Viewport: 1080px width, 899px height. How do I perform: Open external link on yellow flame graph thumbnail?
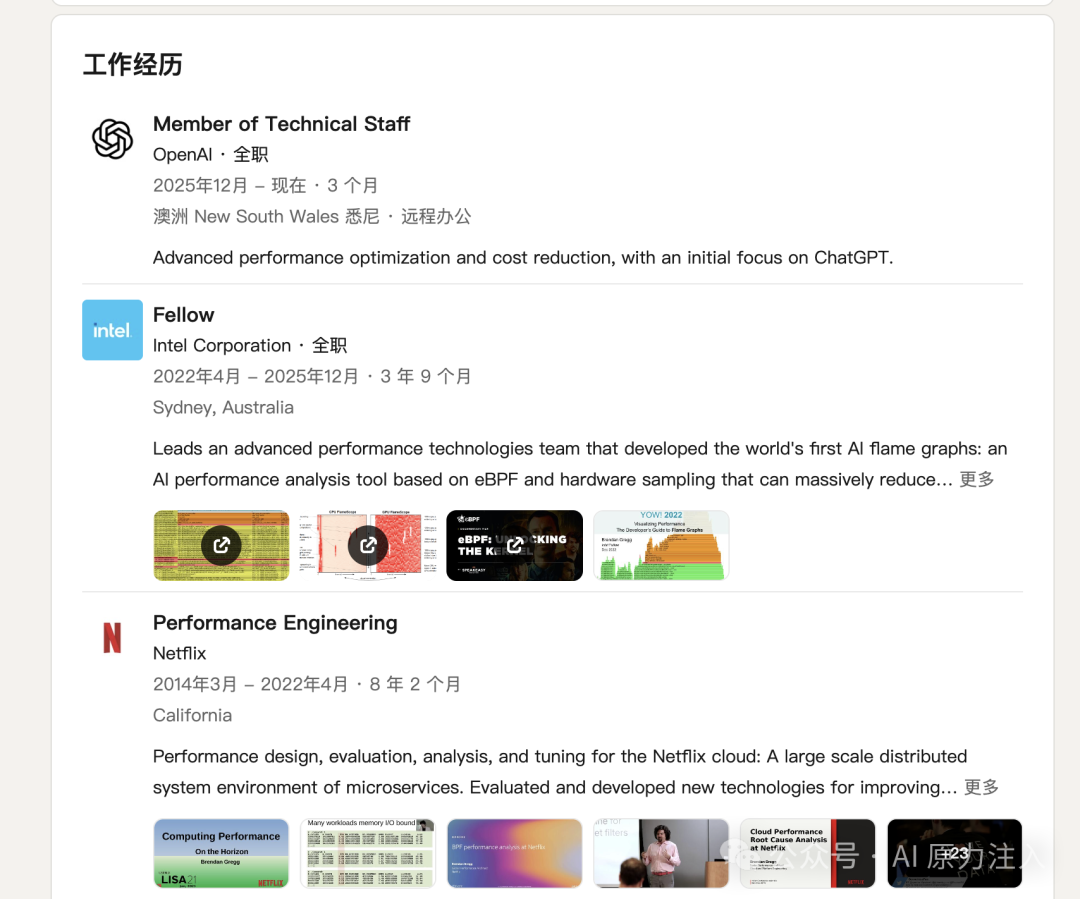221,546
